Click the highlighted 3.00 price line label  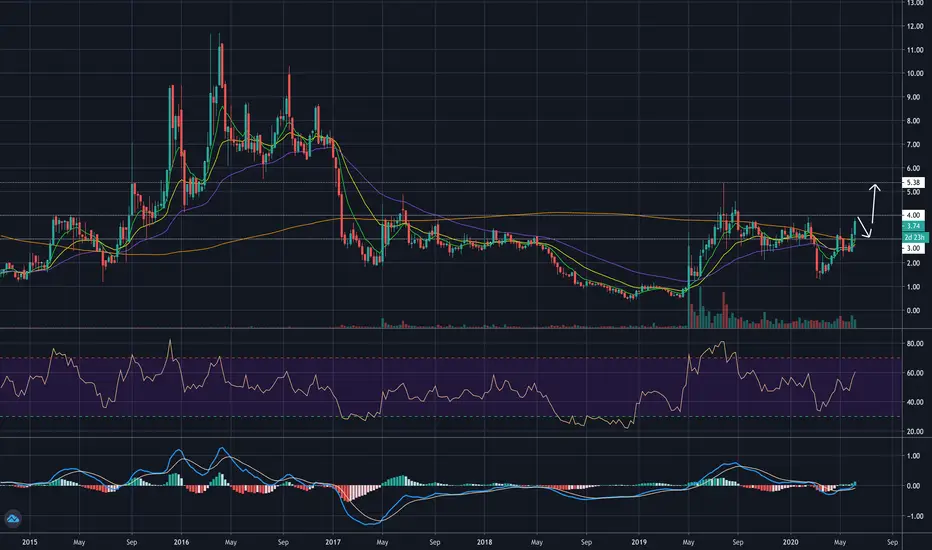(x=914, y=249)
